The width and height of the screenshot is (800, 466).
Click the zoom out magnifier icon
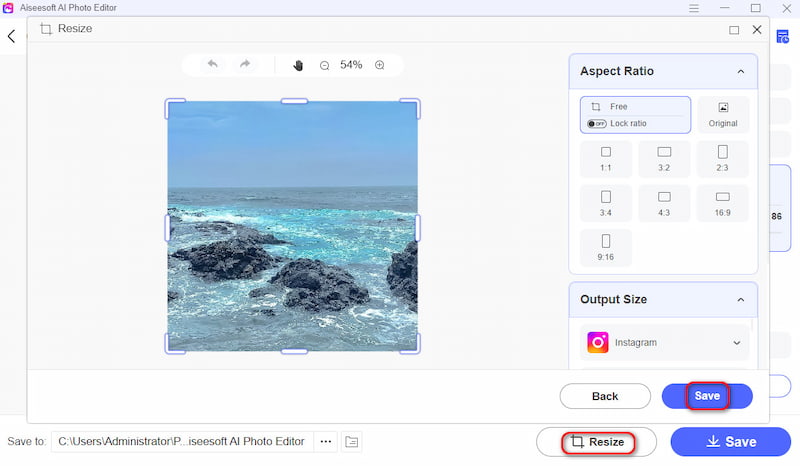pos(324,65)
